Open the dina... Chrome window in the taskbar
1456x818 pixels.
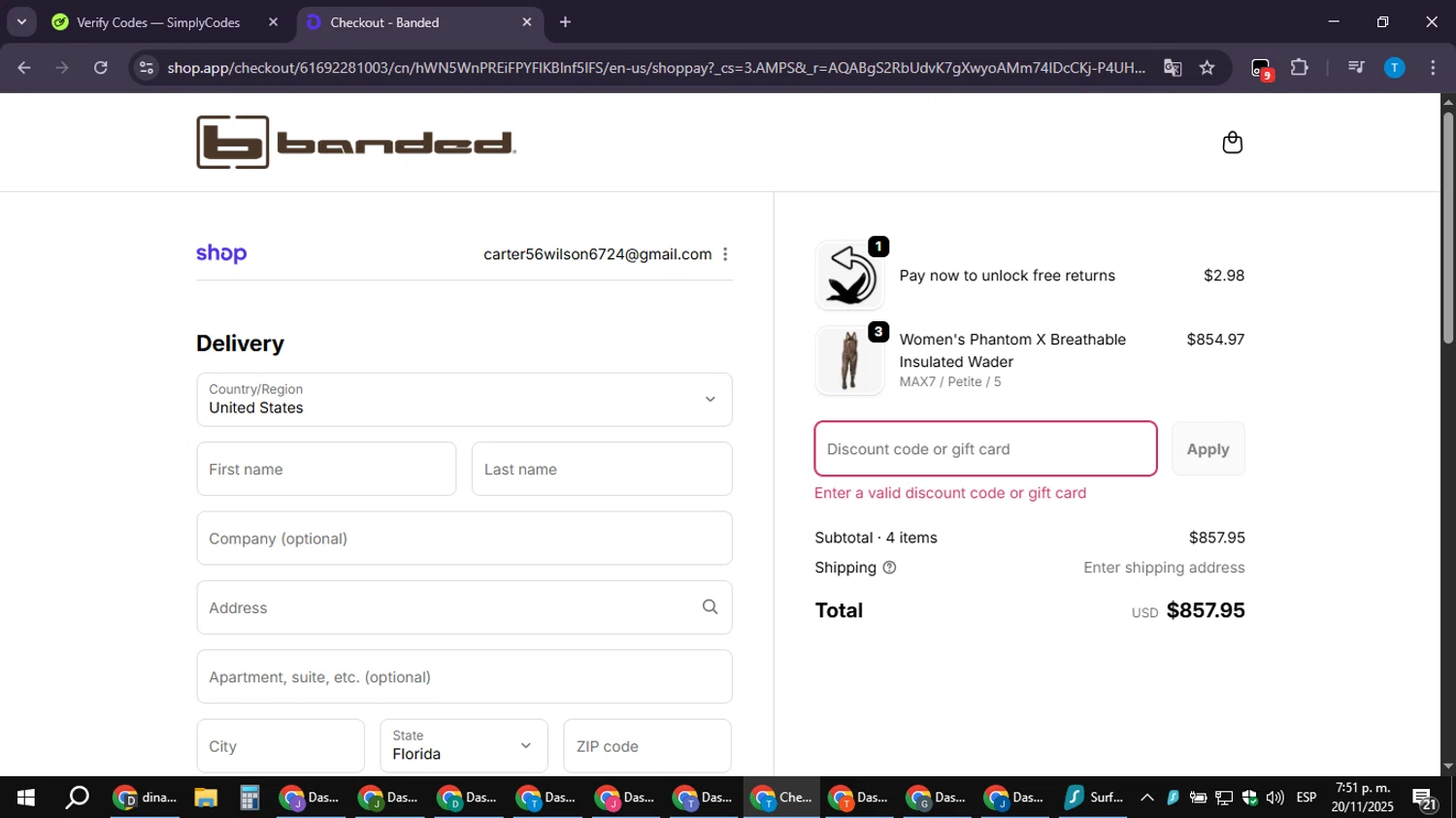click(146, 798)
